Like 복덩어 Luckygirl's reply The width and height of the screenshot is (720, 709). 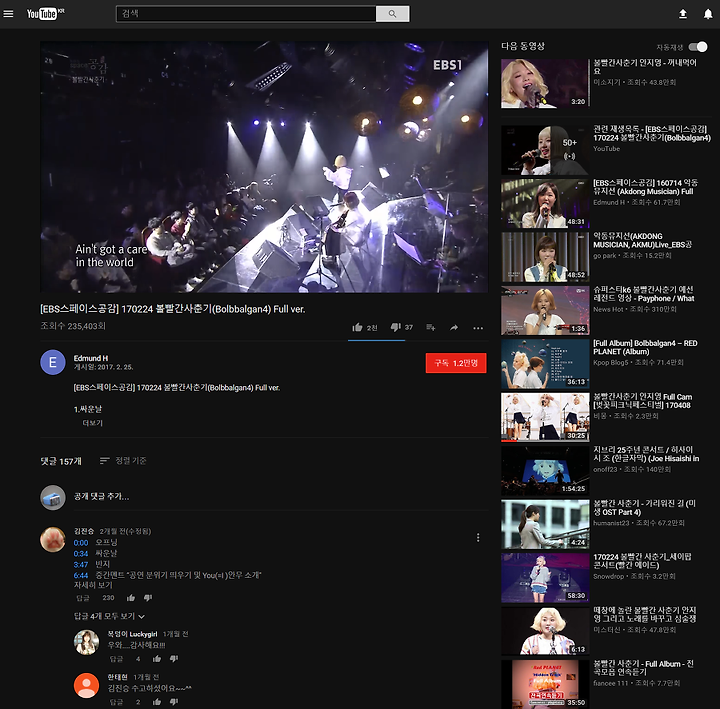click(157, 659)
